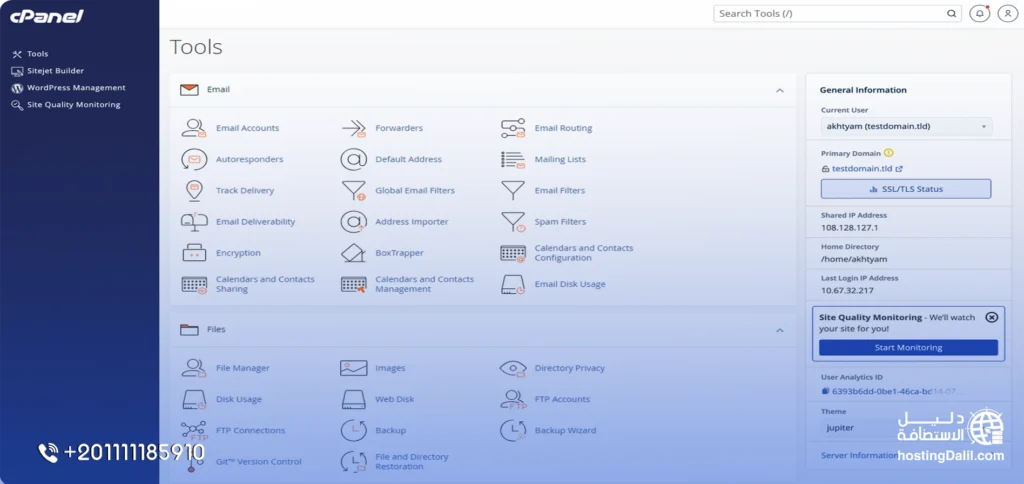
Task: Click the Forwarders arrow icon
Action: (353, 128)
